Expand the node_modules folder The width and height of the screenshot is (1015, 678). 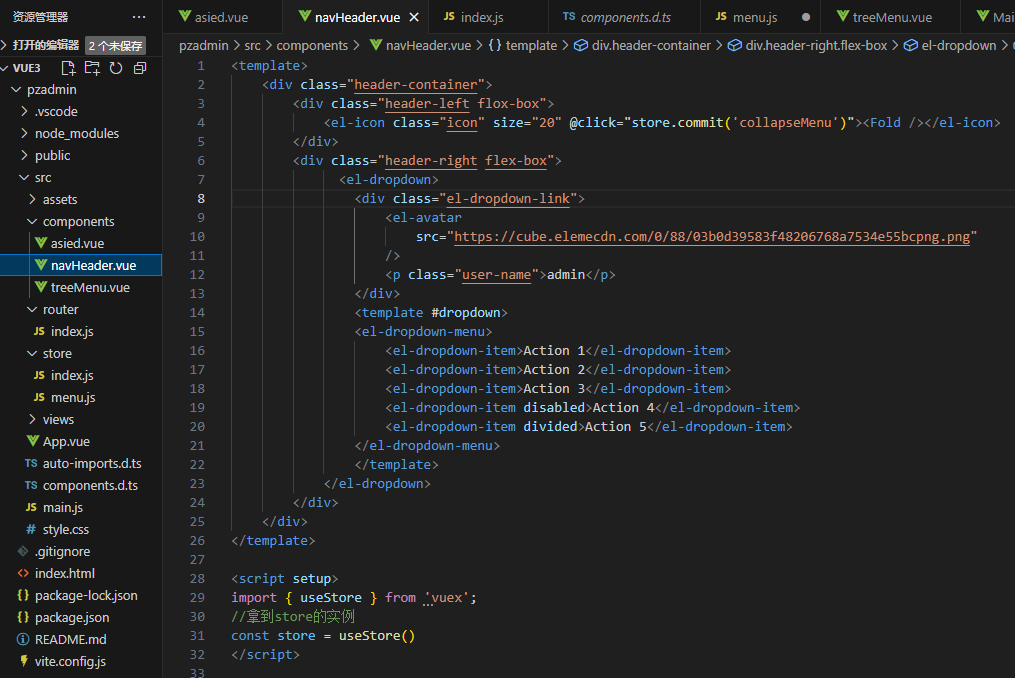[24, 133]
